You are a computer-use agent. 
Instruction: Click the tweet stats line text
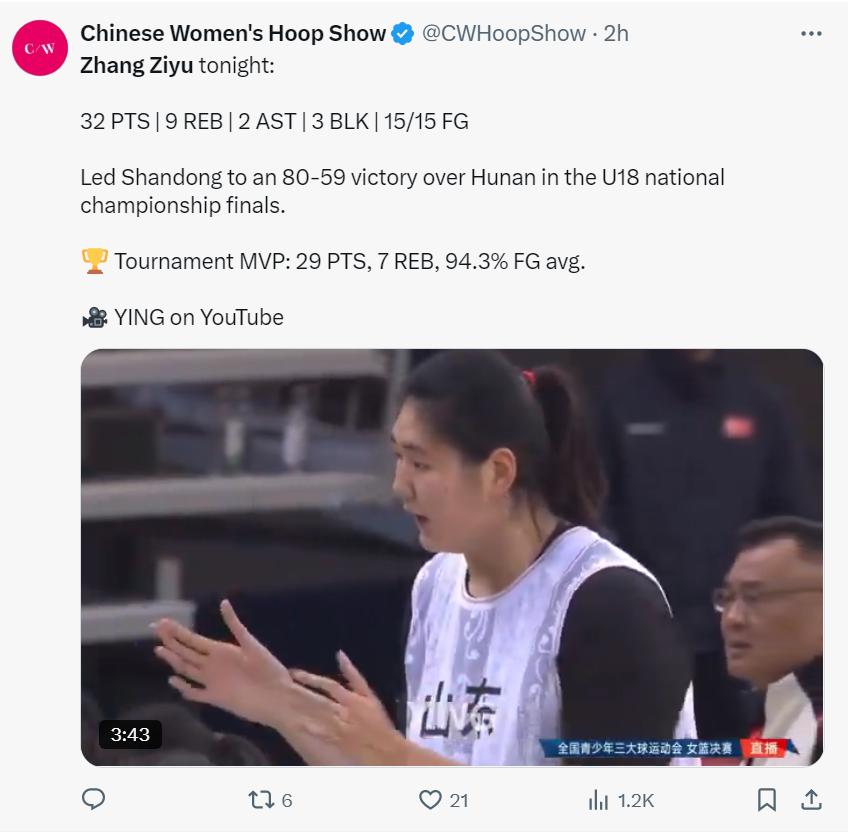tap(274, 122)
